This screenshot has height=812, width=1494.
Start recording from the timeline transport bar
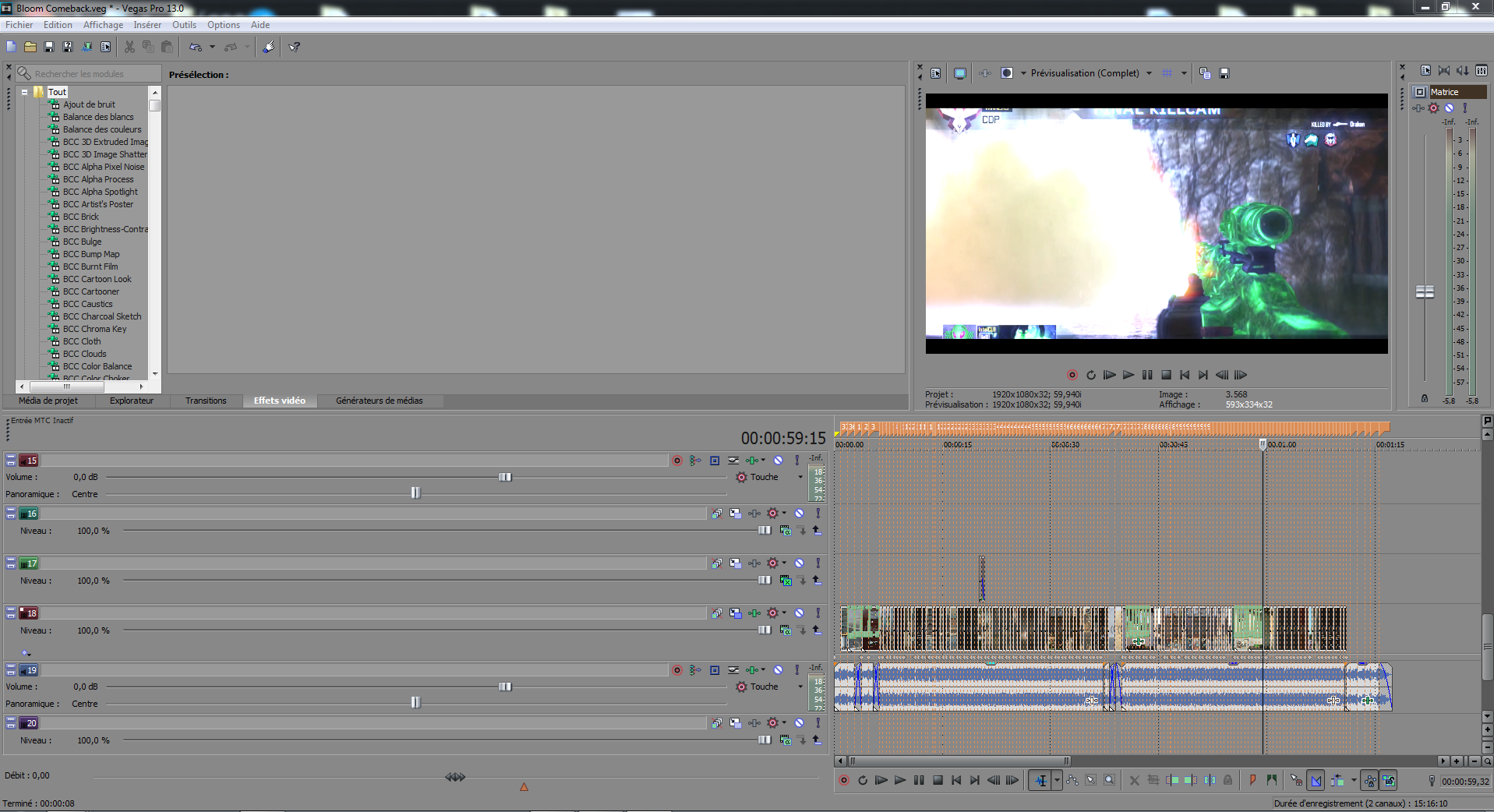click(x=843, y=780)
